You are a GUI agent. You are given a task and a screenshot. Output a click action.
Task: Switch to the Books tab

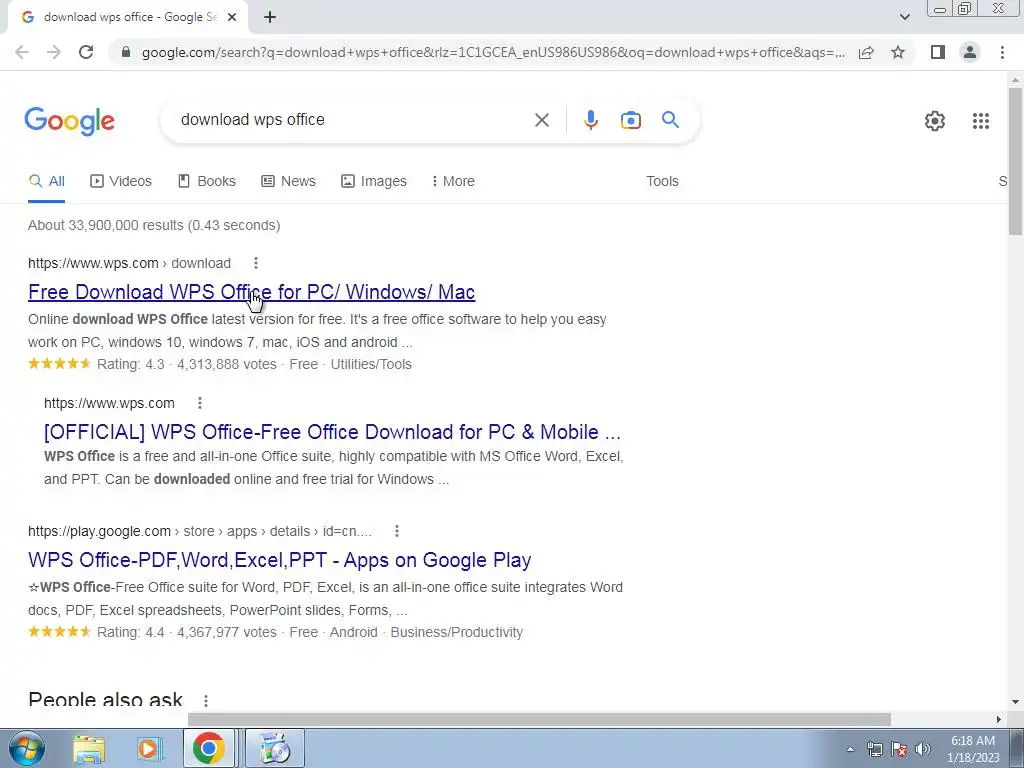206,181
